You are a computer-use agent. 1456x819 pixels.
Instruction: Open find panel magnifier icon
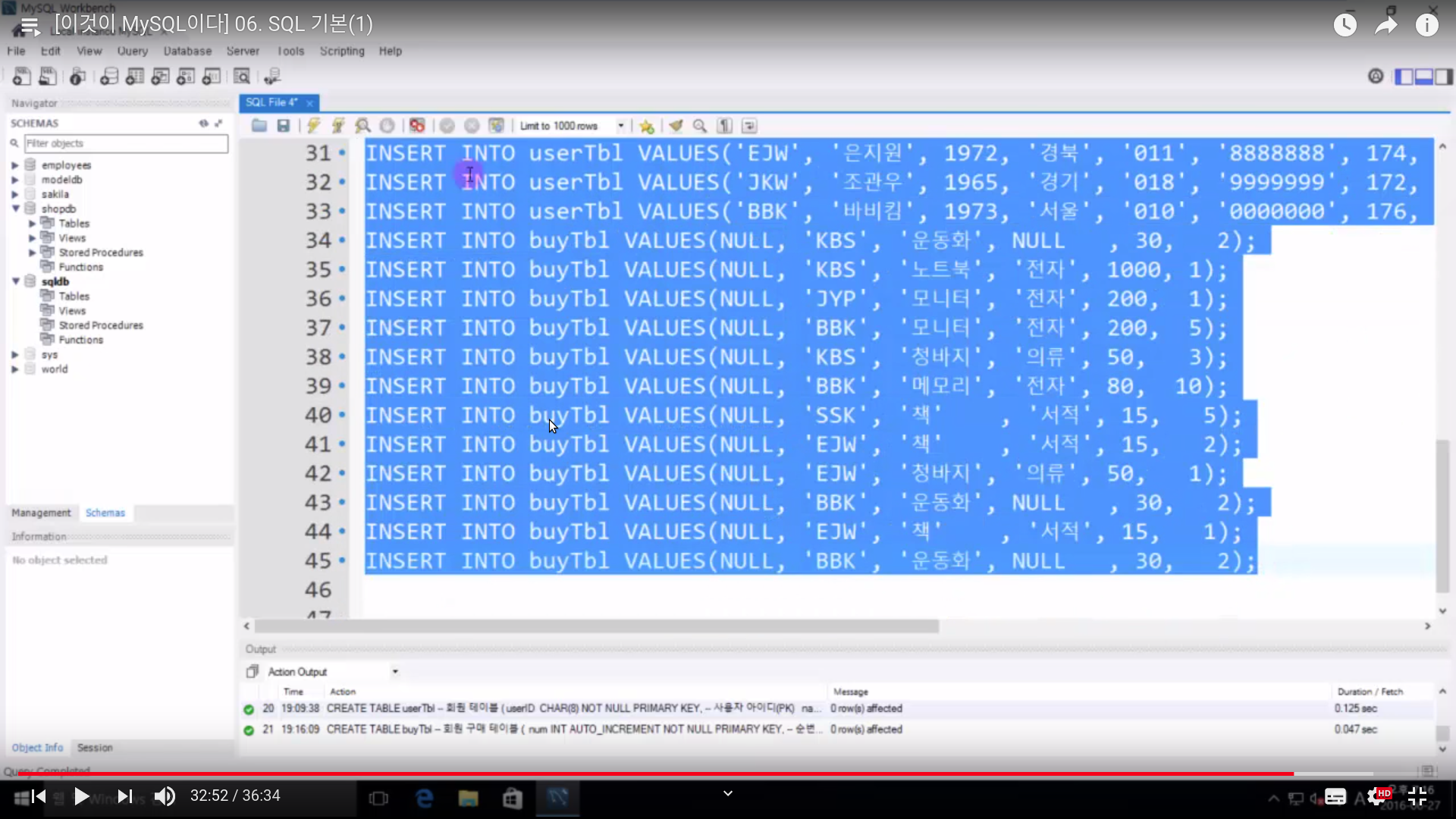tap(700, 126)
